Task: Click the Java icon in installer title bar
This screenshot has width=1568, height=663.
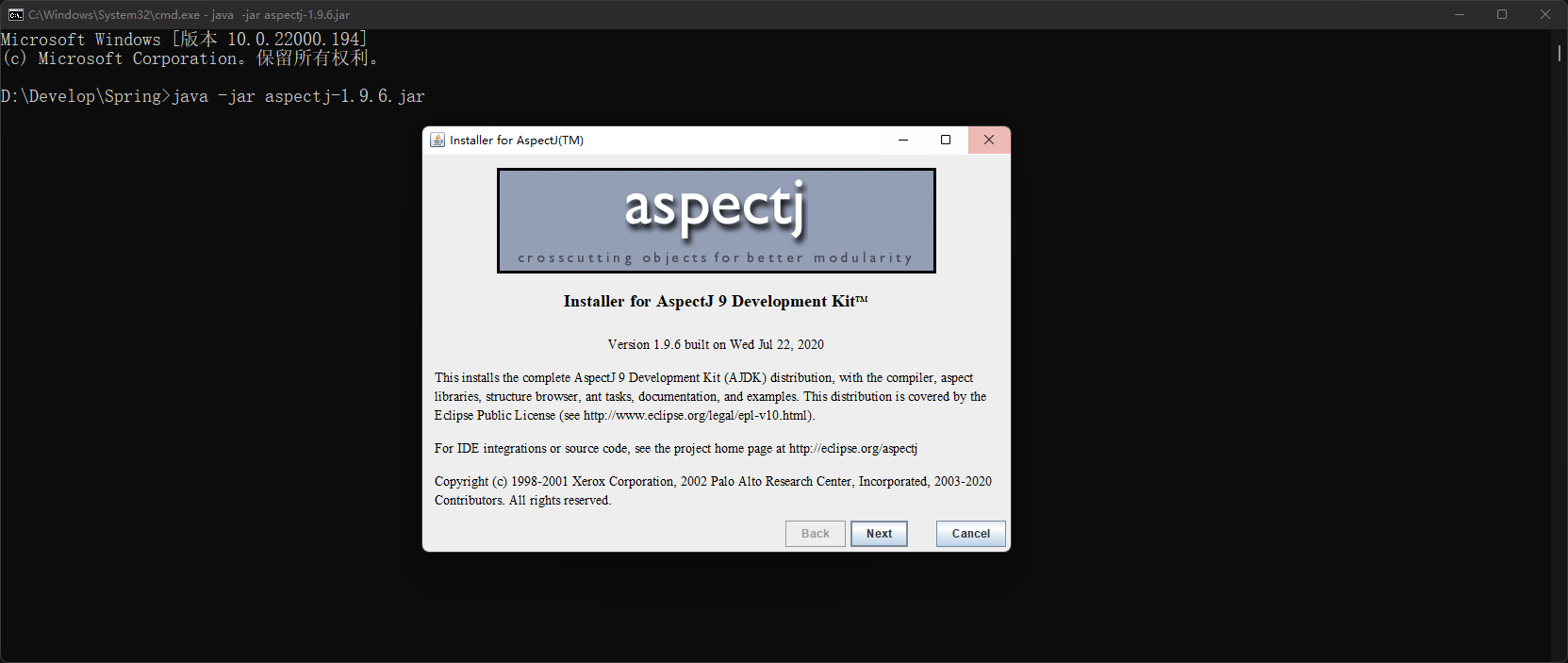Action: coord(437,140)
